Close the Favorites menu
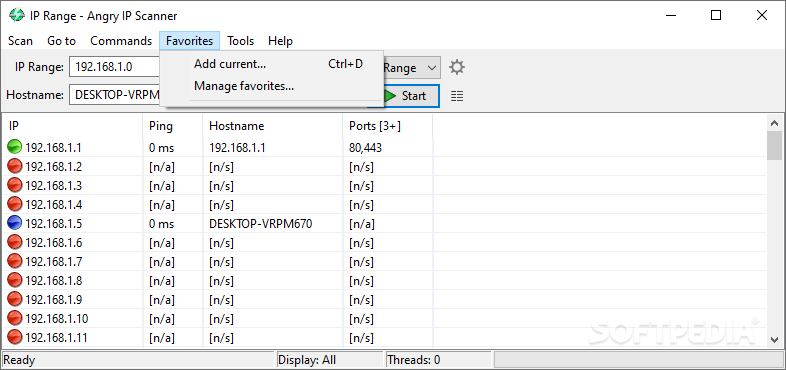 click(x=189, y=41)
